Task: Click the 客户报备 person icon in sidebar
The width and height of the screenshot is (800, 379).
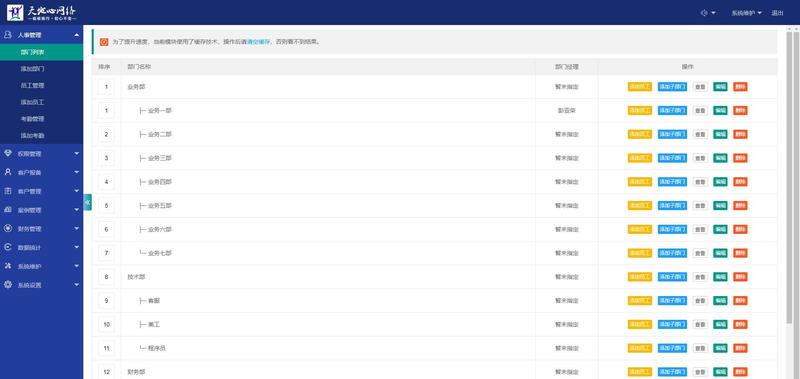Action: point(8,172)
